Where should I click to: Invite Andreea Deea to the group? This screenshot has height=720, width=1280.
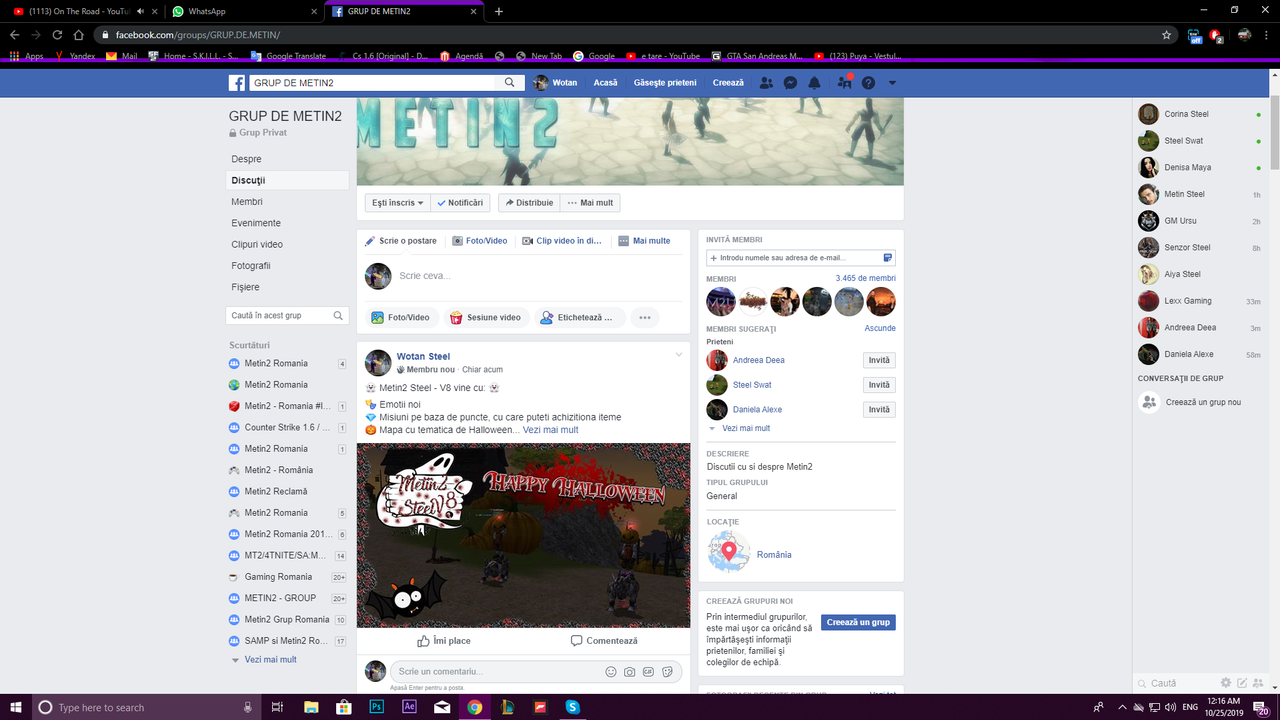[878, 360]
